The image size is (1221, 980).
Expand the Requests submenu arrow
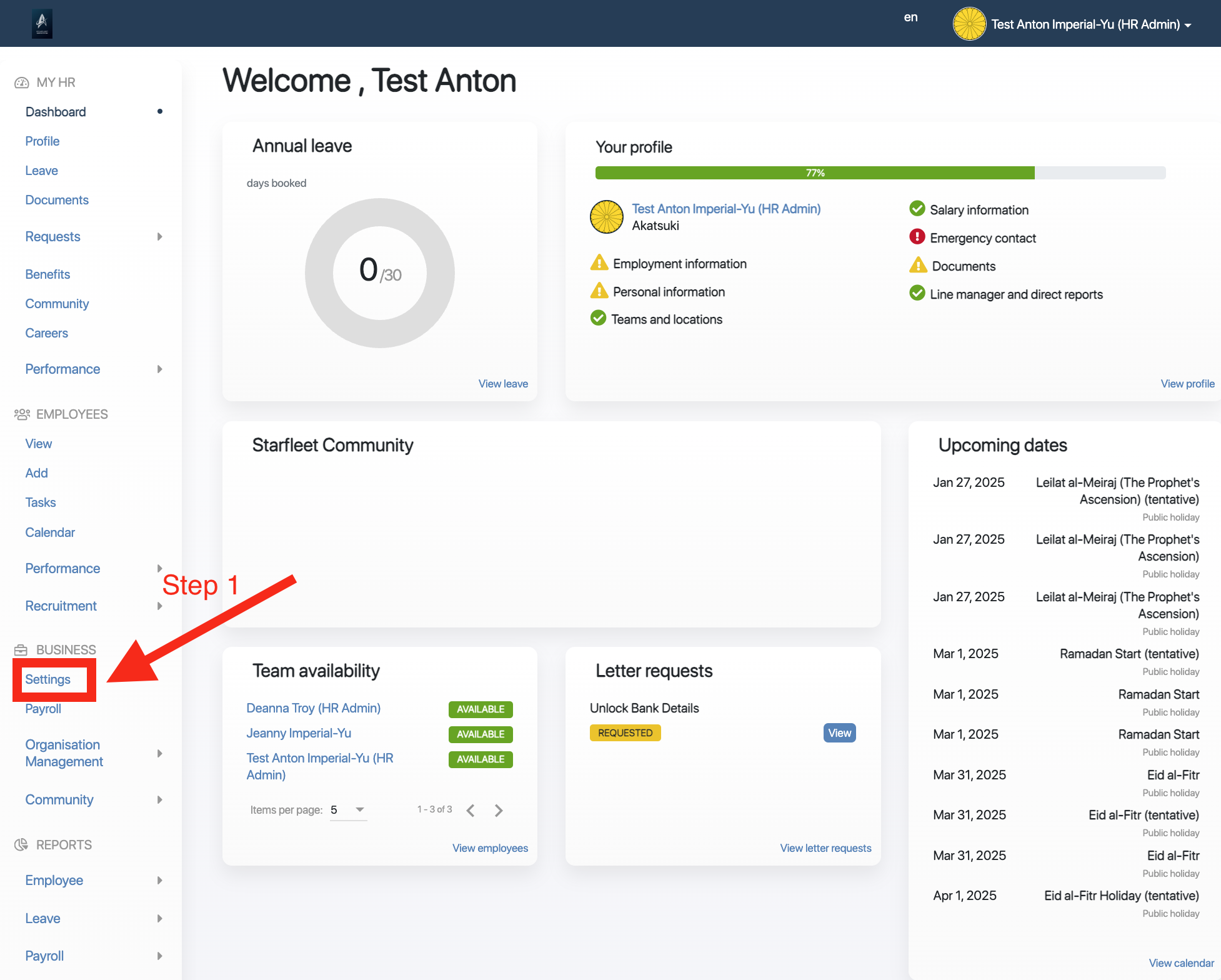pyautogui.click(x=160, y=237)
